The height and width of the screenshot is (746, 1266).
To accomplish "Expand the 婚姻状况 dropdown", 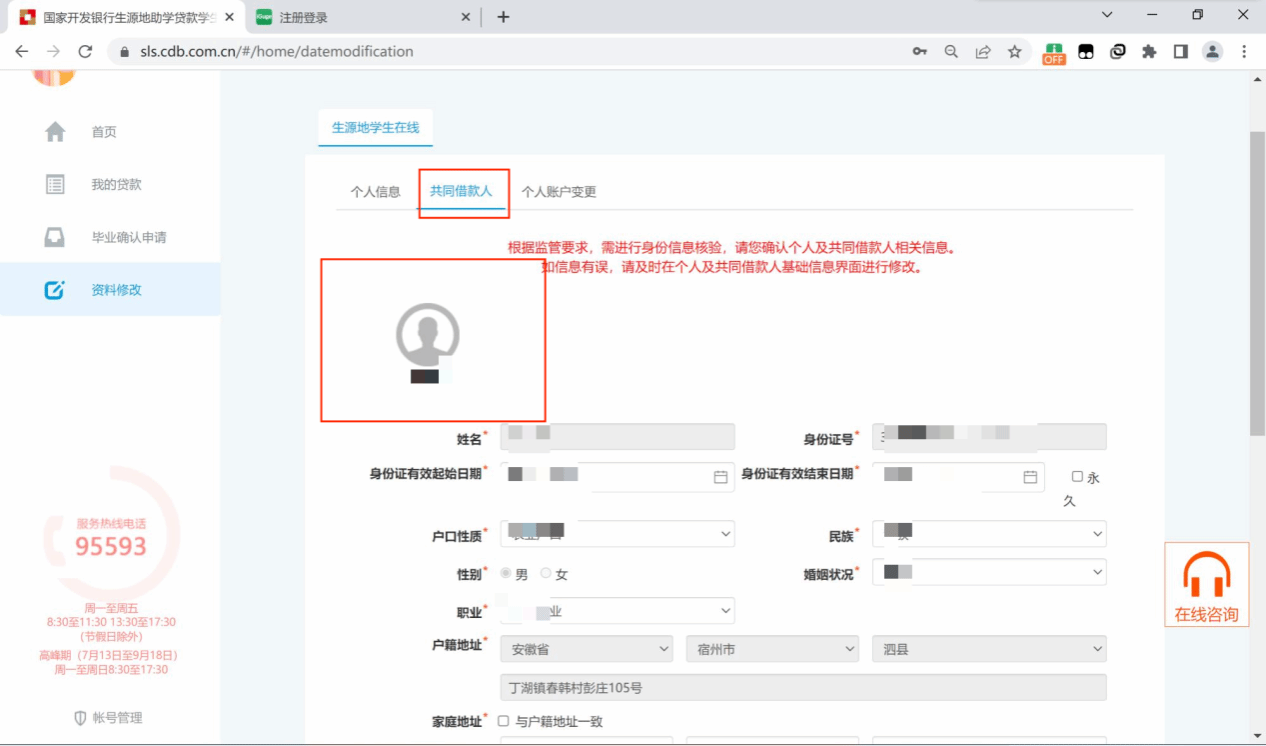I will [x=989, y=573].
